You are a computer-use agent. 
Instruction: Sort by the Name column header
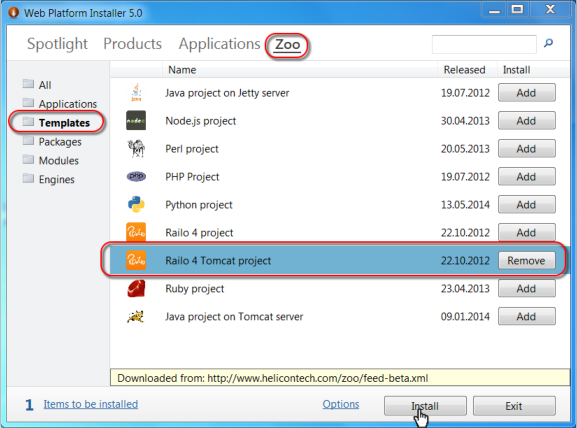coord(300,70)
